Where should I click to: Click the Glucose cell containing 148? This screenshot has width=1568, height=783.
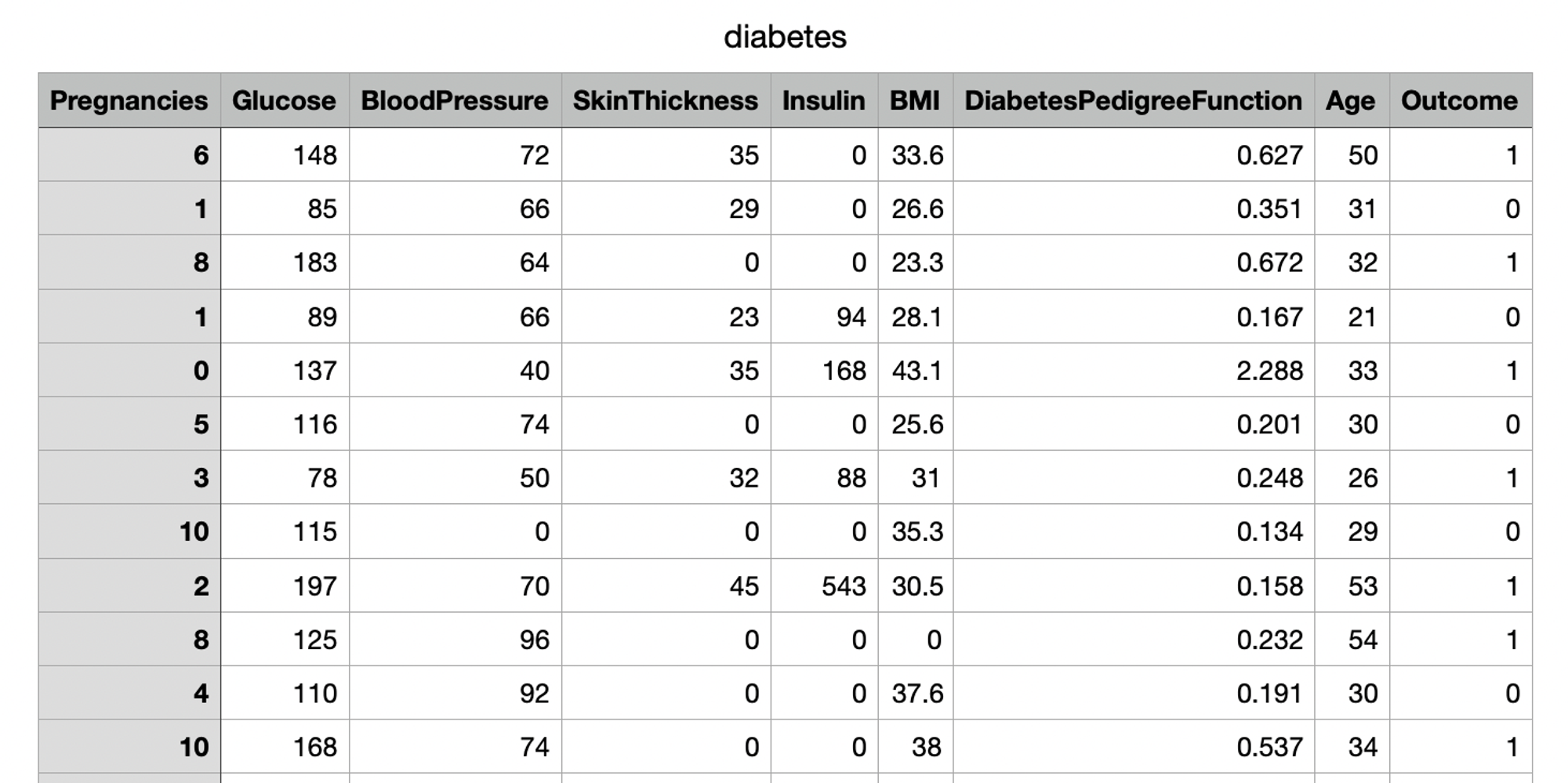point(285,154)
